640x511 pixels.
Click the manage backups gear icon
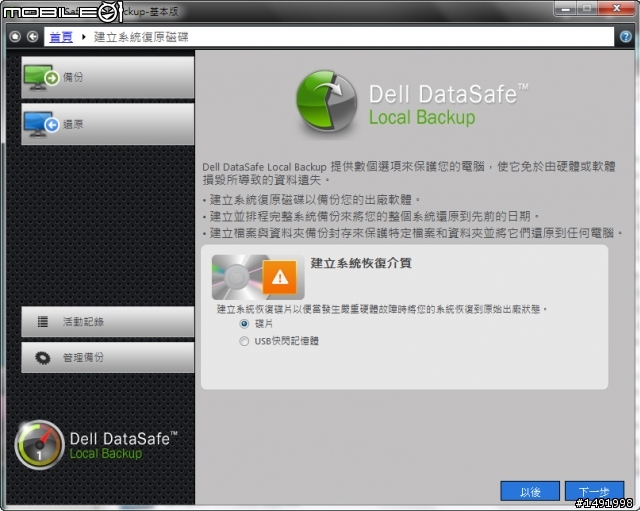pos(42,358)
